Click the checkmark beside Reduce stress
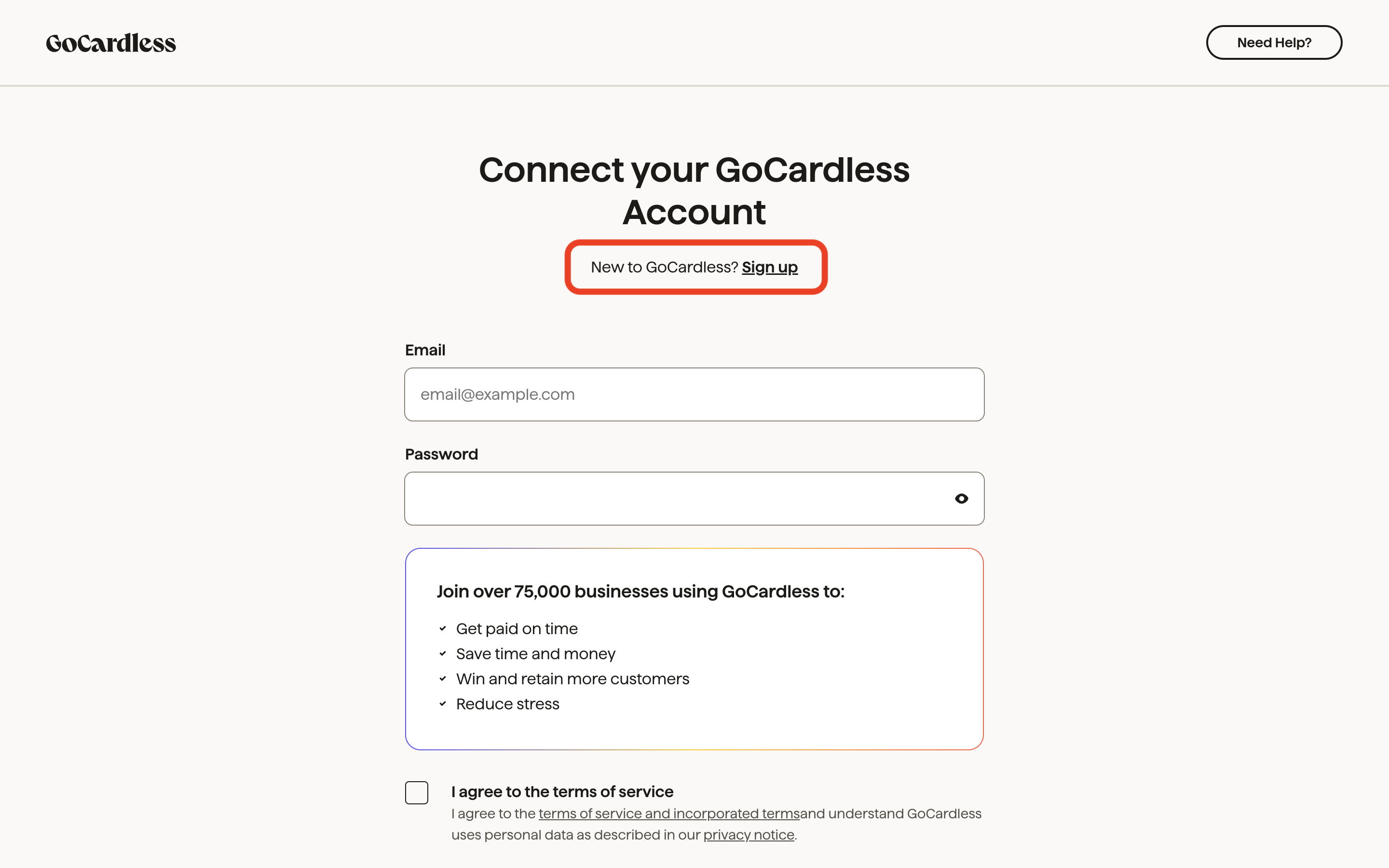The image size is (1389, 868). [x=443, y=703]
